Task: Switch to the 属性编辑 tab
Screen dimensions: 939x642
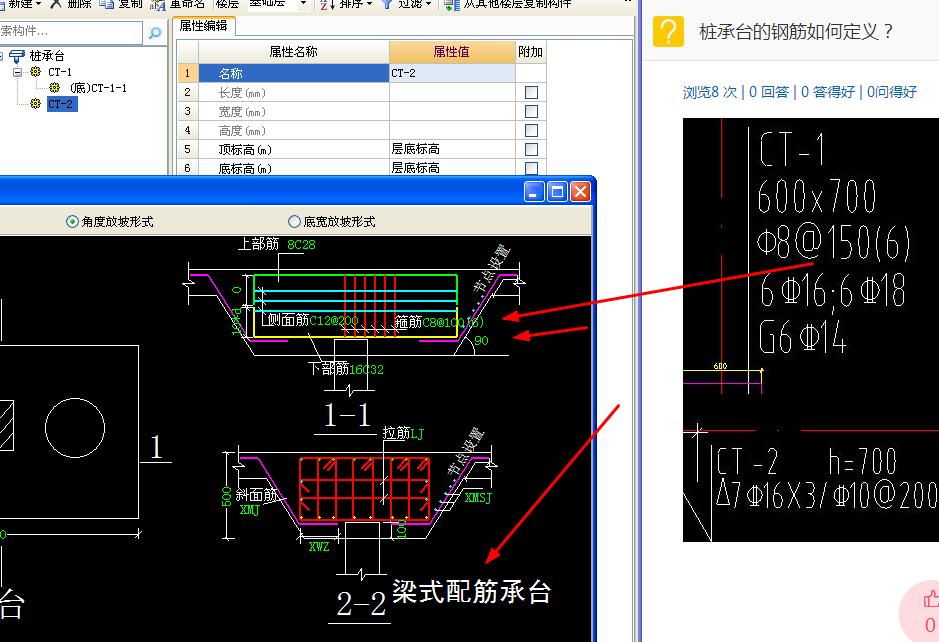Action: pos(203,26)
